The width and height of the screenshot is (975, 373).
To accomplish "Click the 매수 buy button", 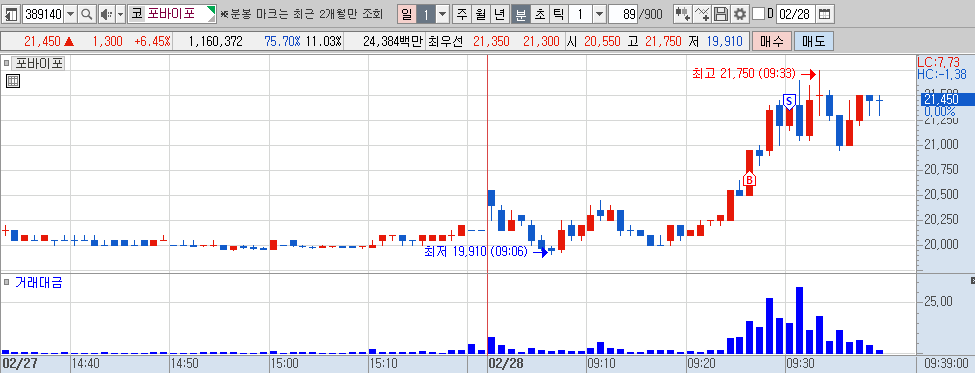I will (772, 42).
